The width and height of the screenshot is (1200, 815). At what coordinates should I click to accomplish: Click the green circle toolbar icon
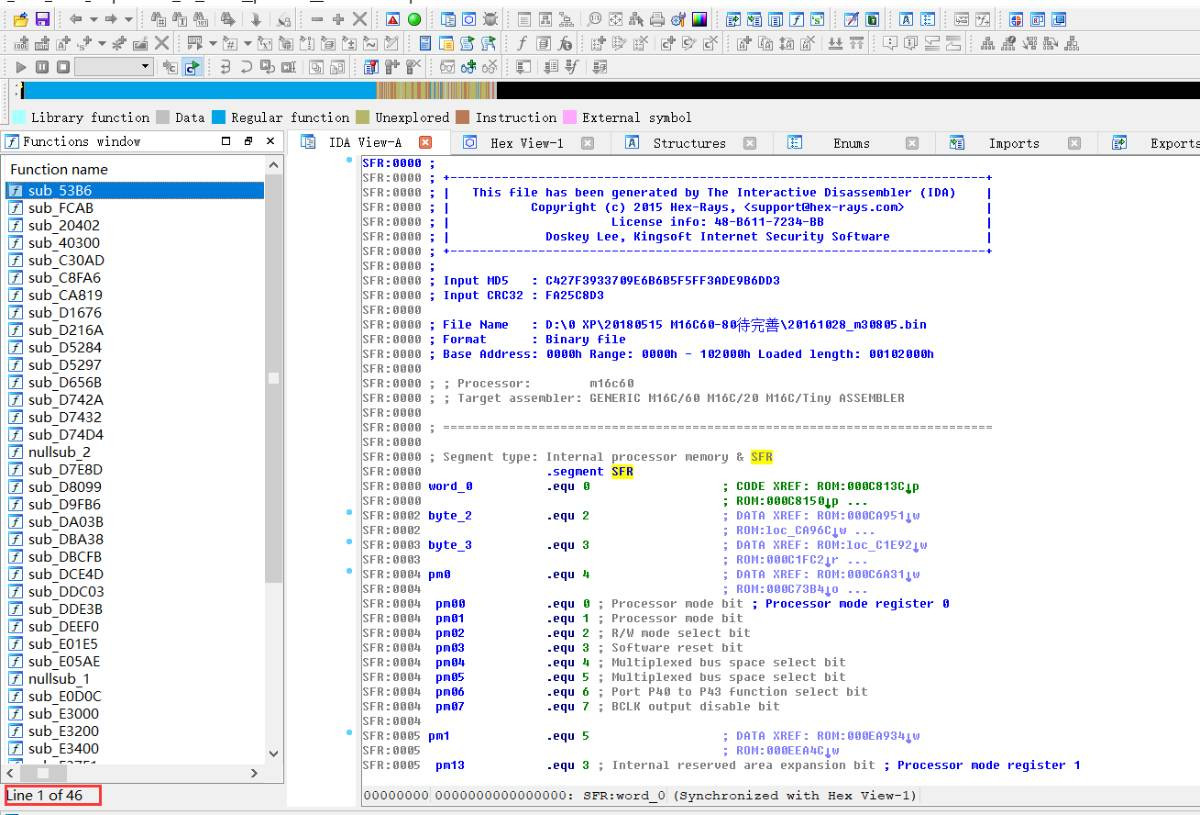pos(414,19)
